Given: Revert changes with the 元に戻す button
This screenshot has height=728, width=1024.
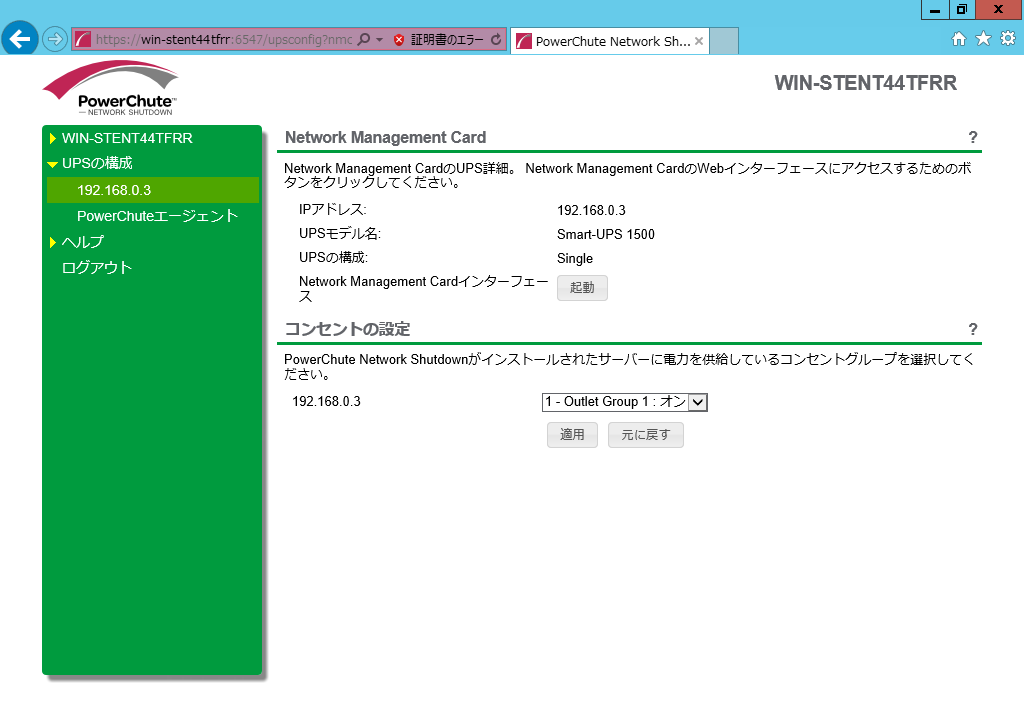Looking at the screenshot, I should point(645,434).
